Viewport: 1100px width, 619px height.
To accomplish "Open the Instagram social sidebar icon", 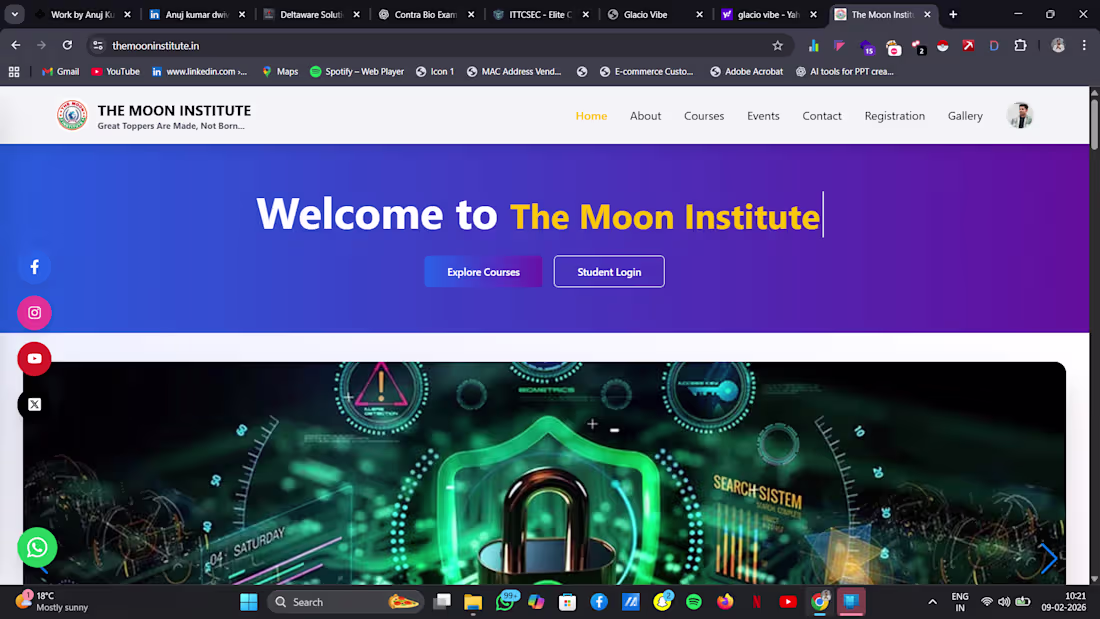I will pyautogui.click(x=34, y=313).
